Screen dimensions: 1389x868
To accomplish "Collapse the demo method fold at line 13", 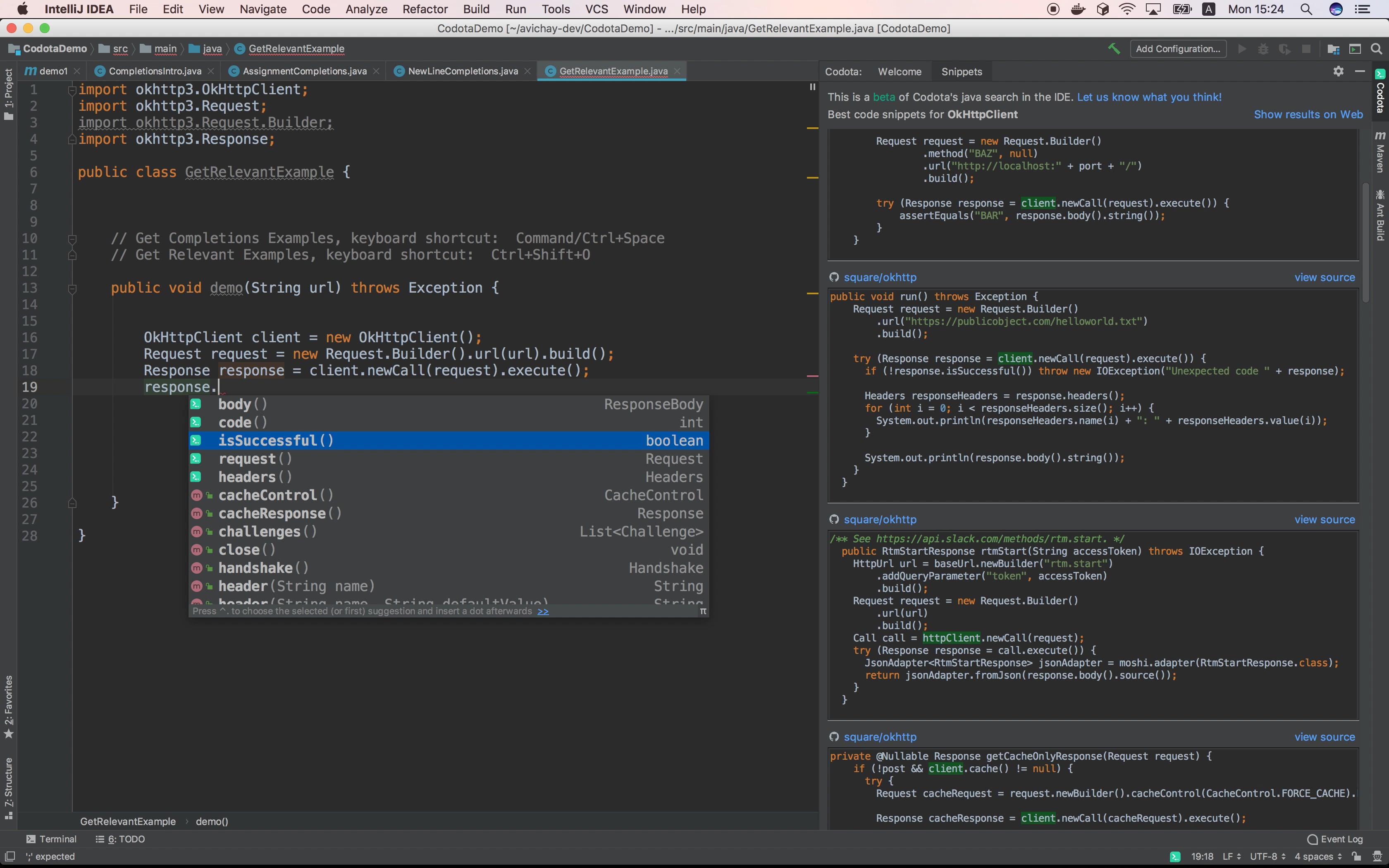I will pyautogui.click(x=72, y=289).
